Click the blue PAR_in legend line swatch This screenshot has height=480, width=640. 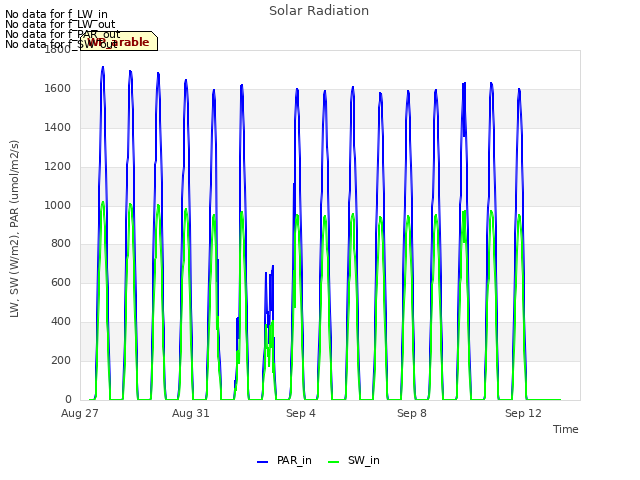262,462
